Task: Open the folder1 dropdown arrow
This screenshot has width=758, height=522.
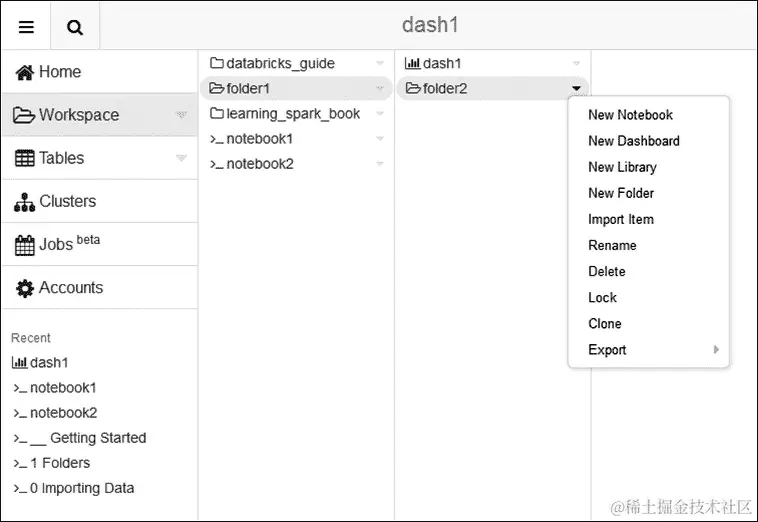Action: click(x=380, y=88)
